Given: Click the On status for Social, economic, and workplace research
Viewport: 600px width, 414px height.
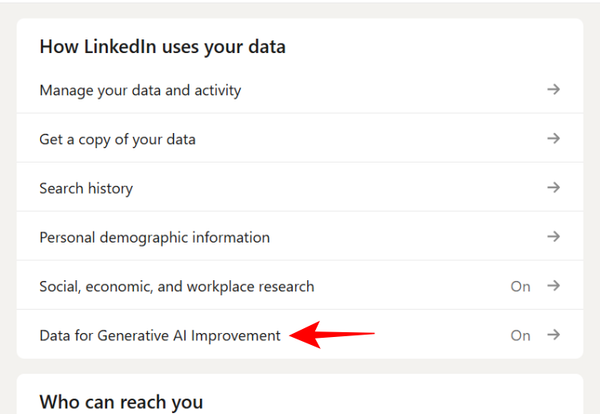Looking at the screenshot, I should tap(520, 286).
